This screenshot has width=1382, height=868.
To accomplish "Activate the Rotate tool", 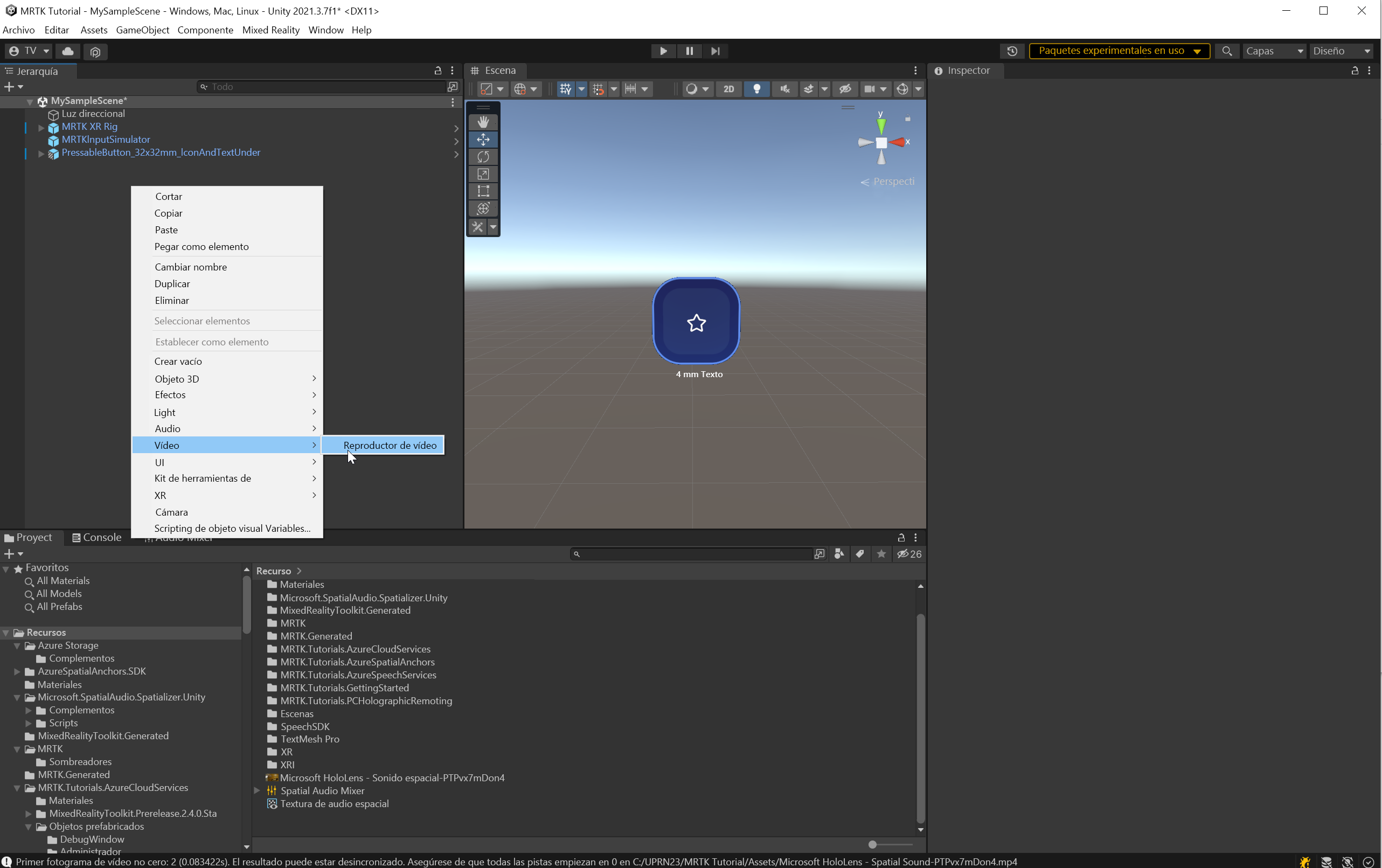I will [483, 156].
